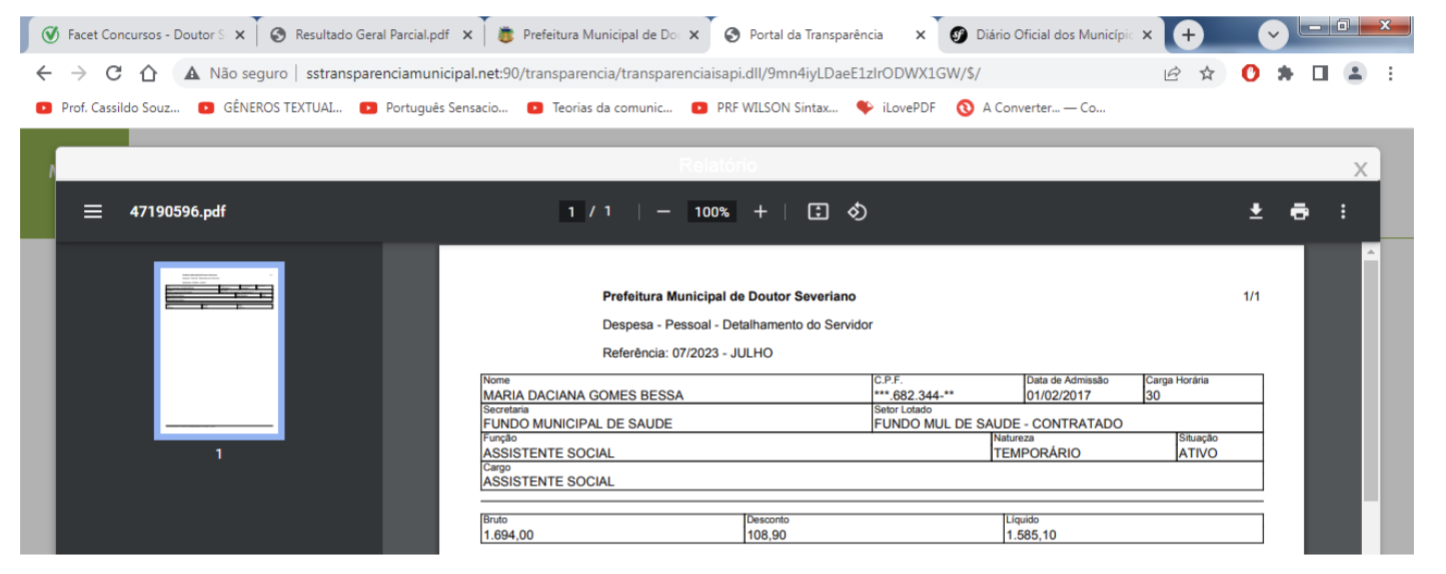Zoom out of the PDF

pos(662,212)
